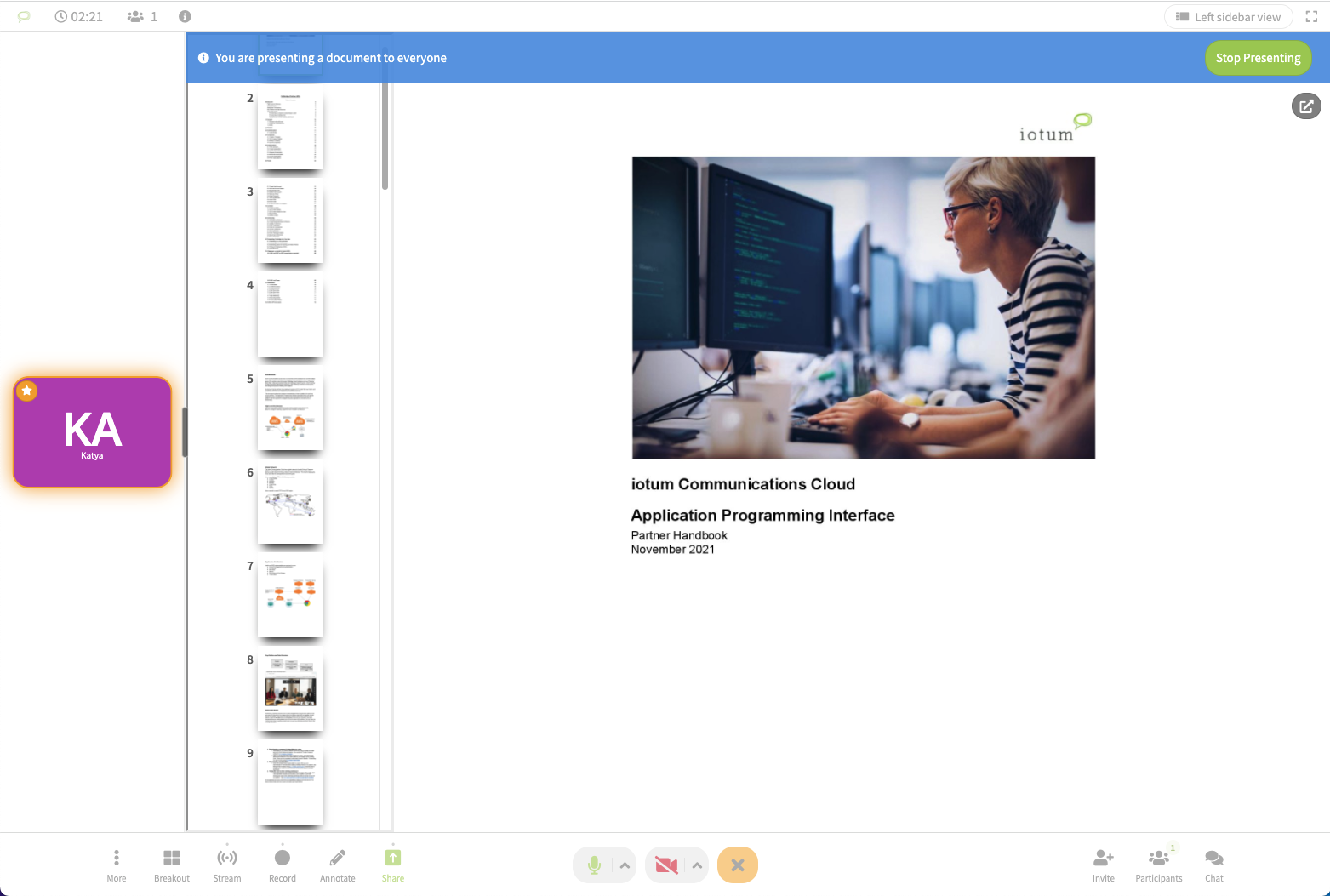This screenshot has width=1330, height=896.
Task: Pop out the document in new window
Action: 1306,106
